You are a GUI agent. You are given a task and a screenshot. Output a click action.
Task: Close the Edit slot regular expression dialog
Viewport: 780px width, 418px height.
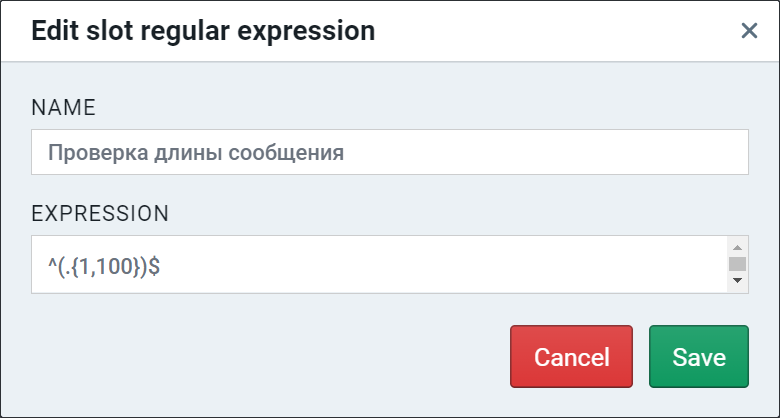click(749, 31)
